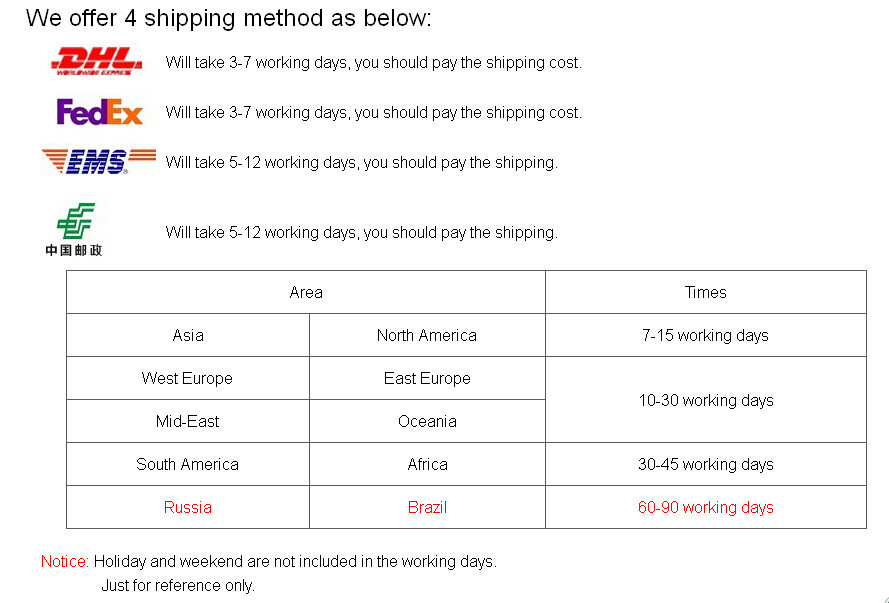
Task: Click the Times column header
Action: [705, 293]
